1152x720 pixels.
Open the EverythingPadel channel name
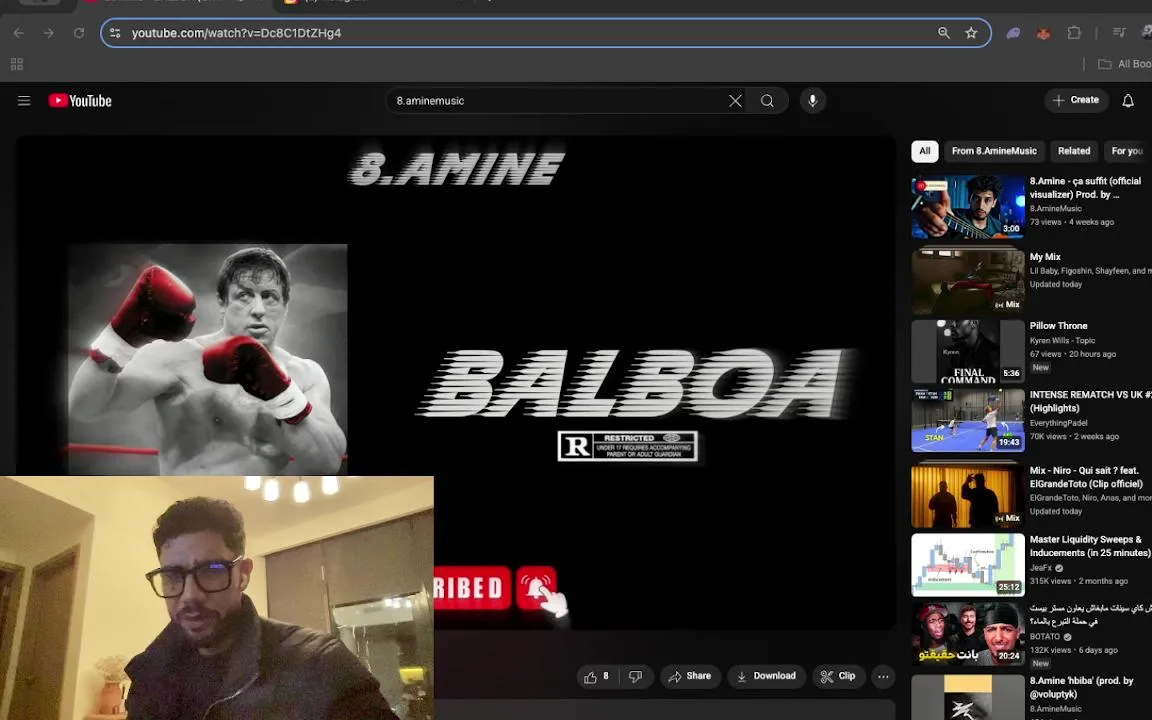pos(1058,423)
